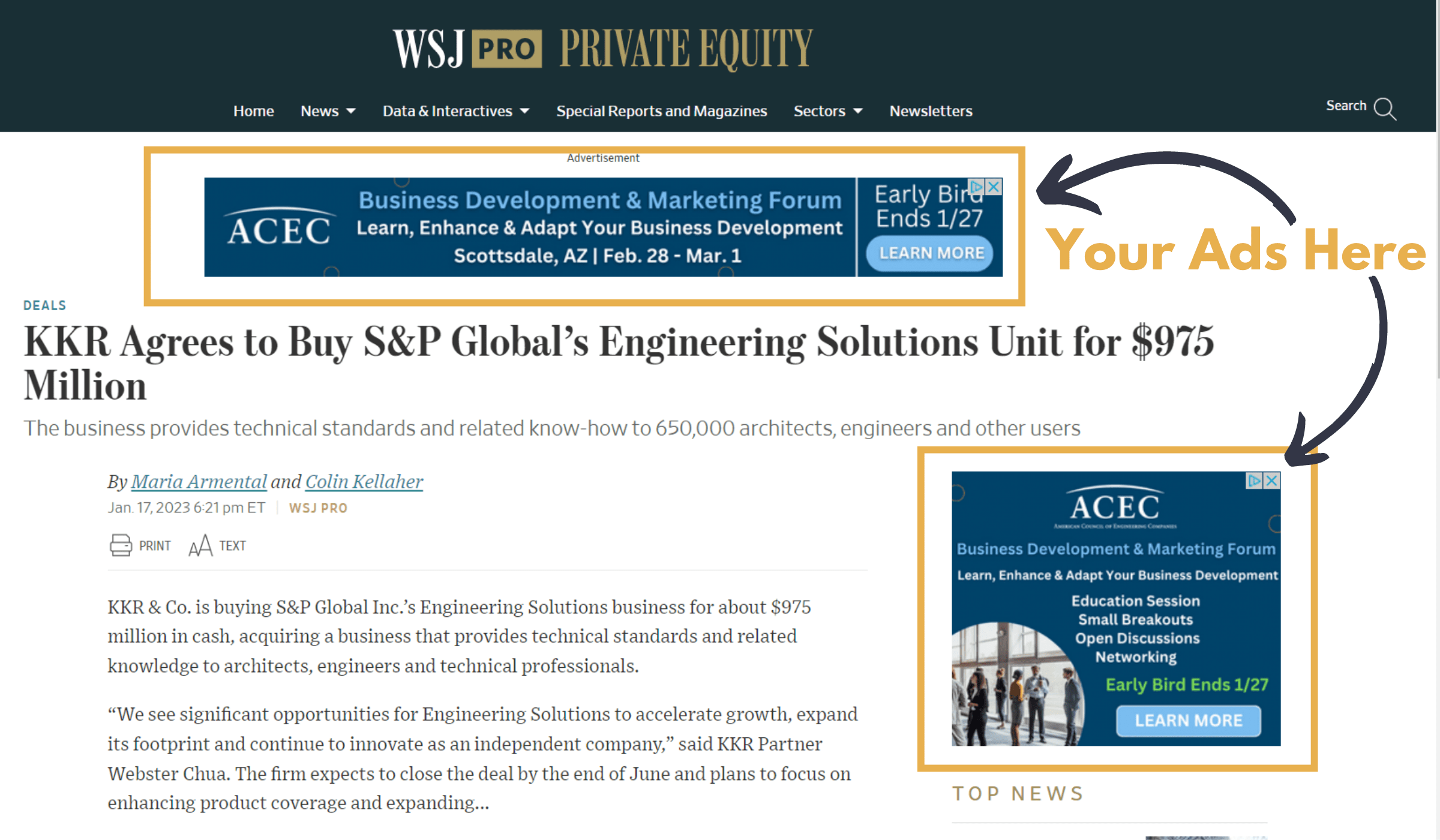The width and height of the screenshot is (1440, 840).
Task: Click first article paragraph starting 'KKR & Co.'
Action: (459, 636)
